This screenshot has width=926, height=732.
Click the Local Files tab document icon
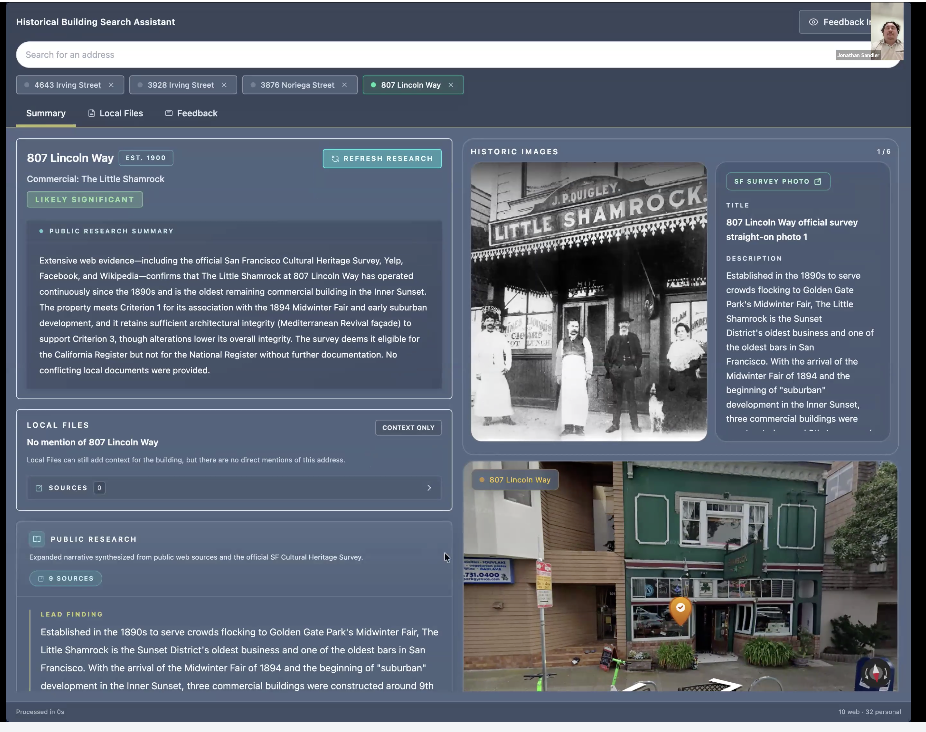(x=91, y=113)
